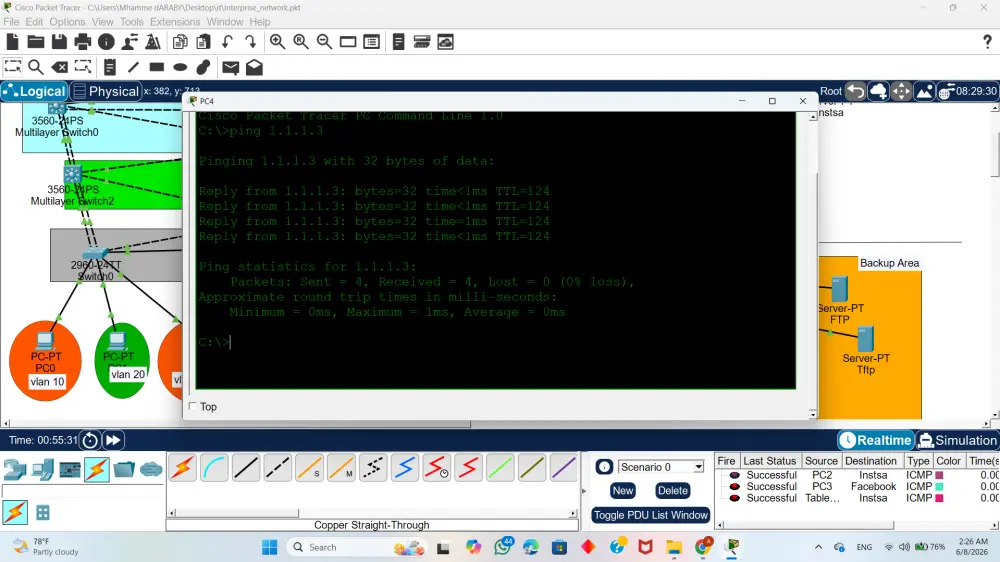Image resolution: width=1000 pixels, height=562 pixels.
Task: Open the Network Devices category
Action: [14, 470]
